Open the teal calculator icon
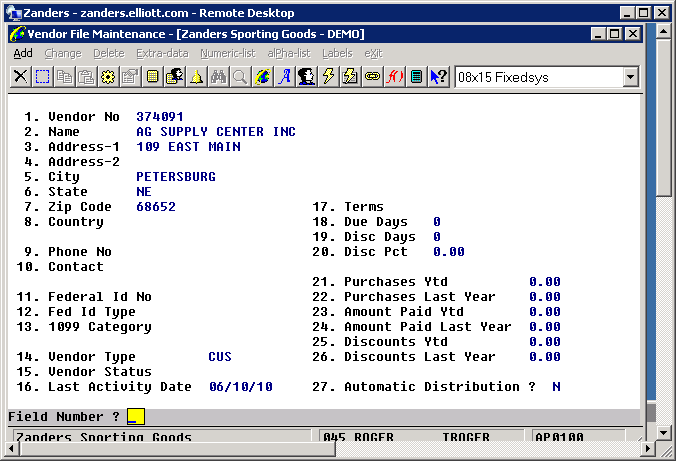 coord(416,77)
